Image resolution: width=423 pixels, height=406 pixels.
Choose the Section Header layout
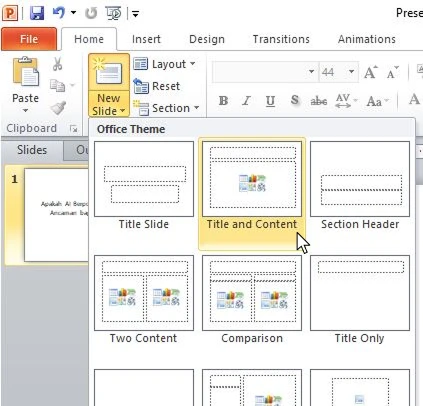point(360,185)
